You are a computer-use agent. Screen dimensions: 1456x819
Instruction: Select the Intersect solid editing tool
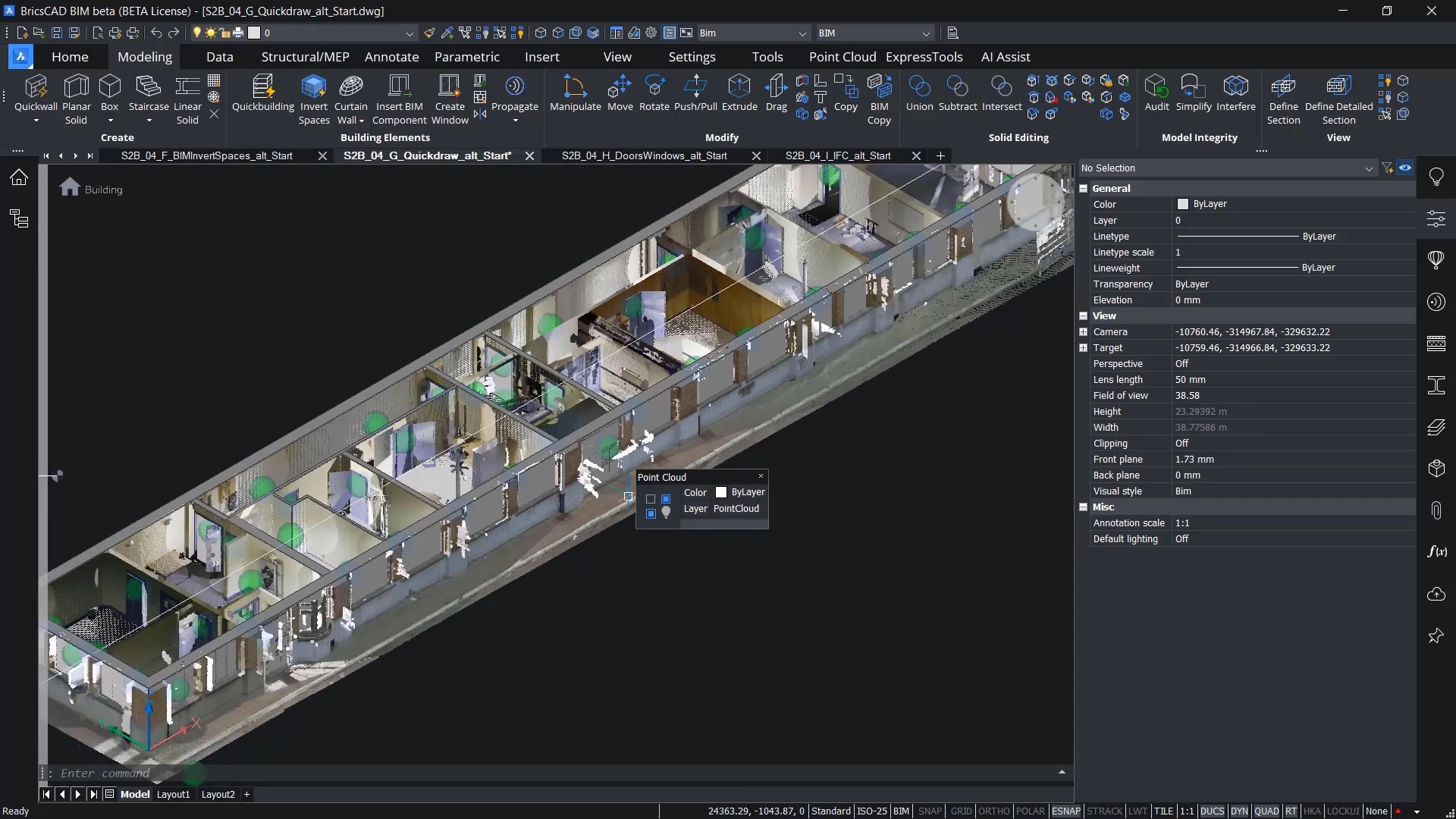coord(1001,93)
